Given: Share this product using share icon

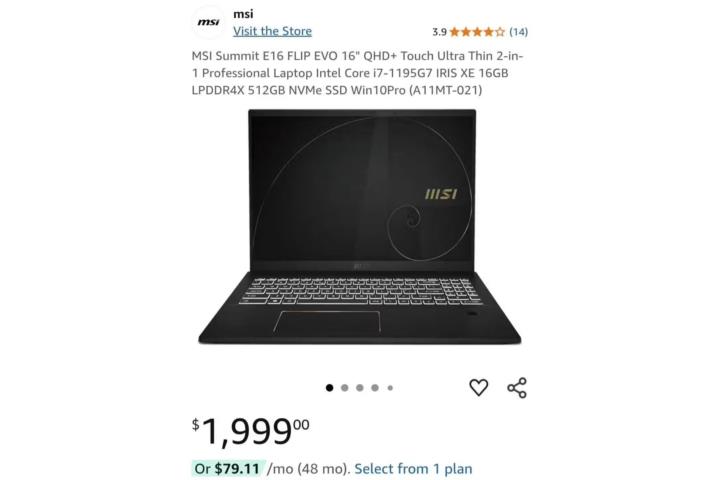Looking at the screenshot, I should pos(517,388).
